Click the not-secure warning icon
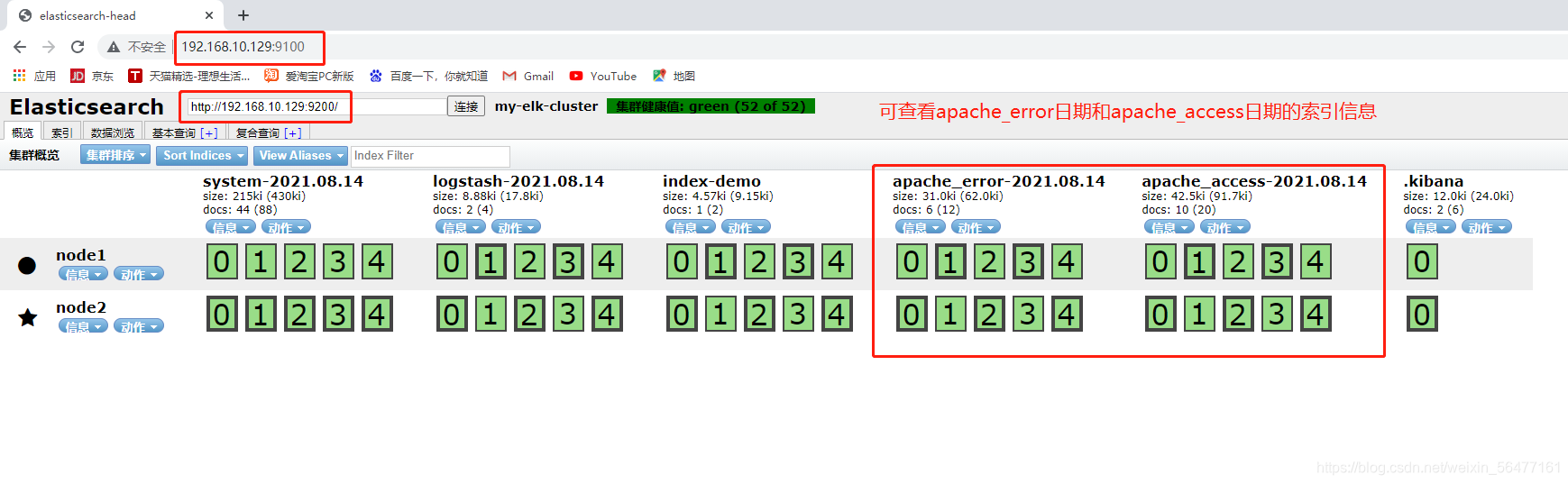This screenshot has height=484, width=1568. click(113, 47)
